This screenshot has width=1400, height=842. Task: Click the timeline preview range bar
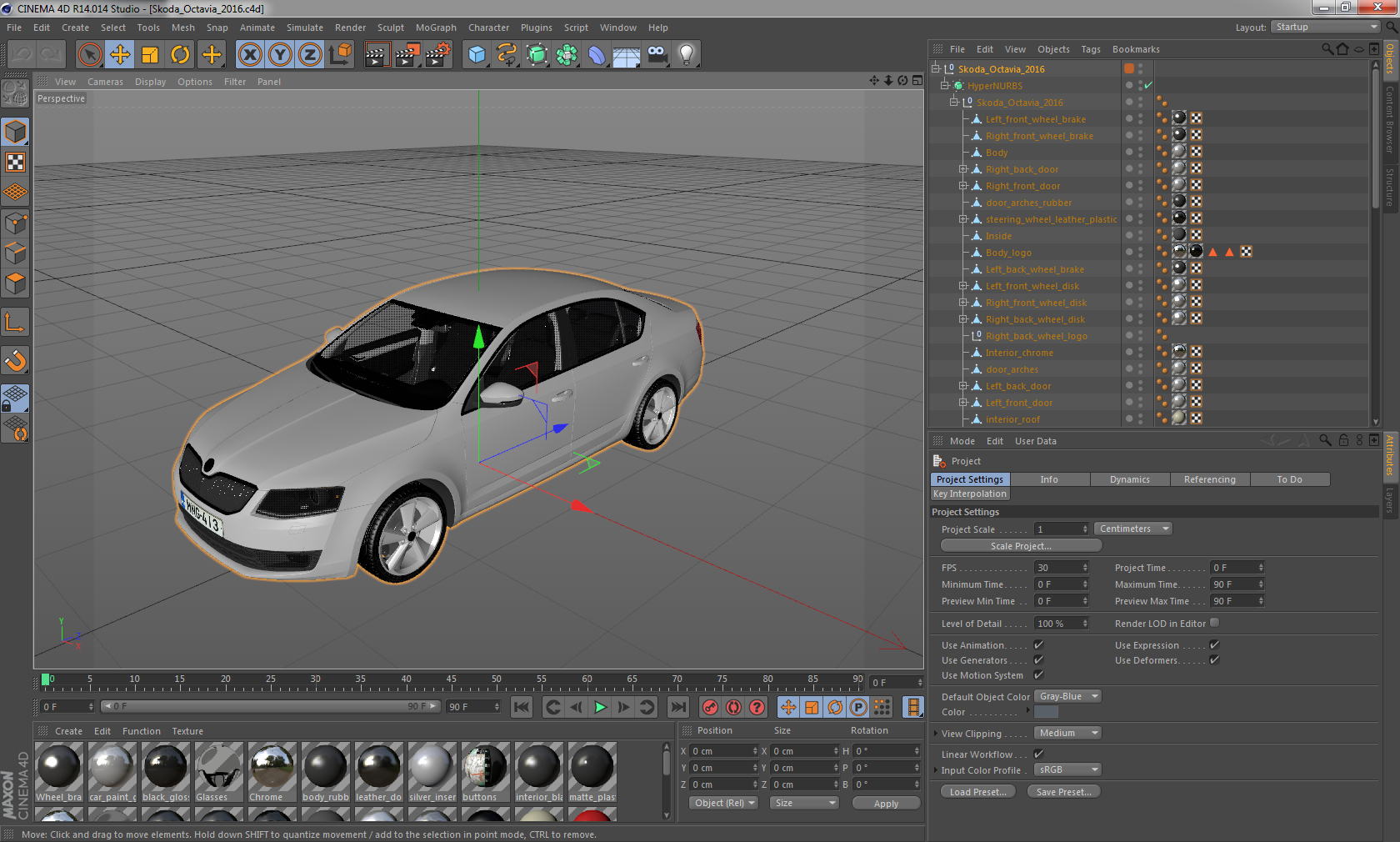tap(270, 706)
